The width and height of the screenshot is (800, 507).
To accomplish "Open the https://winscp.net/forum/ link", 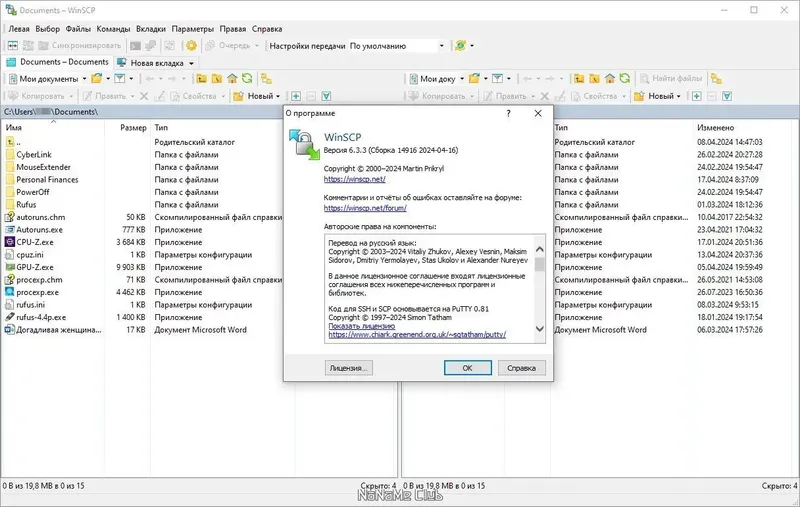I will tap(365, 208).
